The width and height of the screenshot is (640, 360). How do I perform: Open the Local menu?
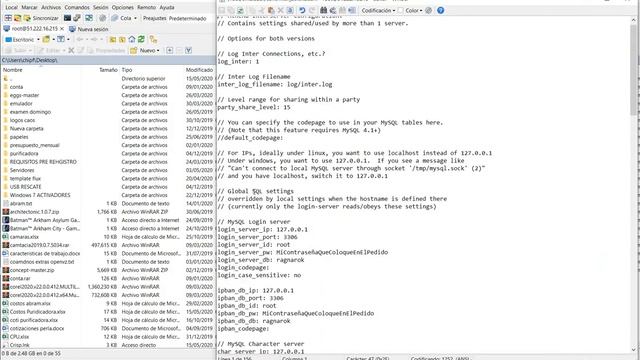[11, 7]
